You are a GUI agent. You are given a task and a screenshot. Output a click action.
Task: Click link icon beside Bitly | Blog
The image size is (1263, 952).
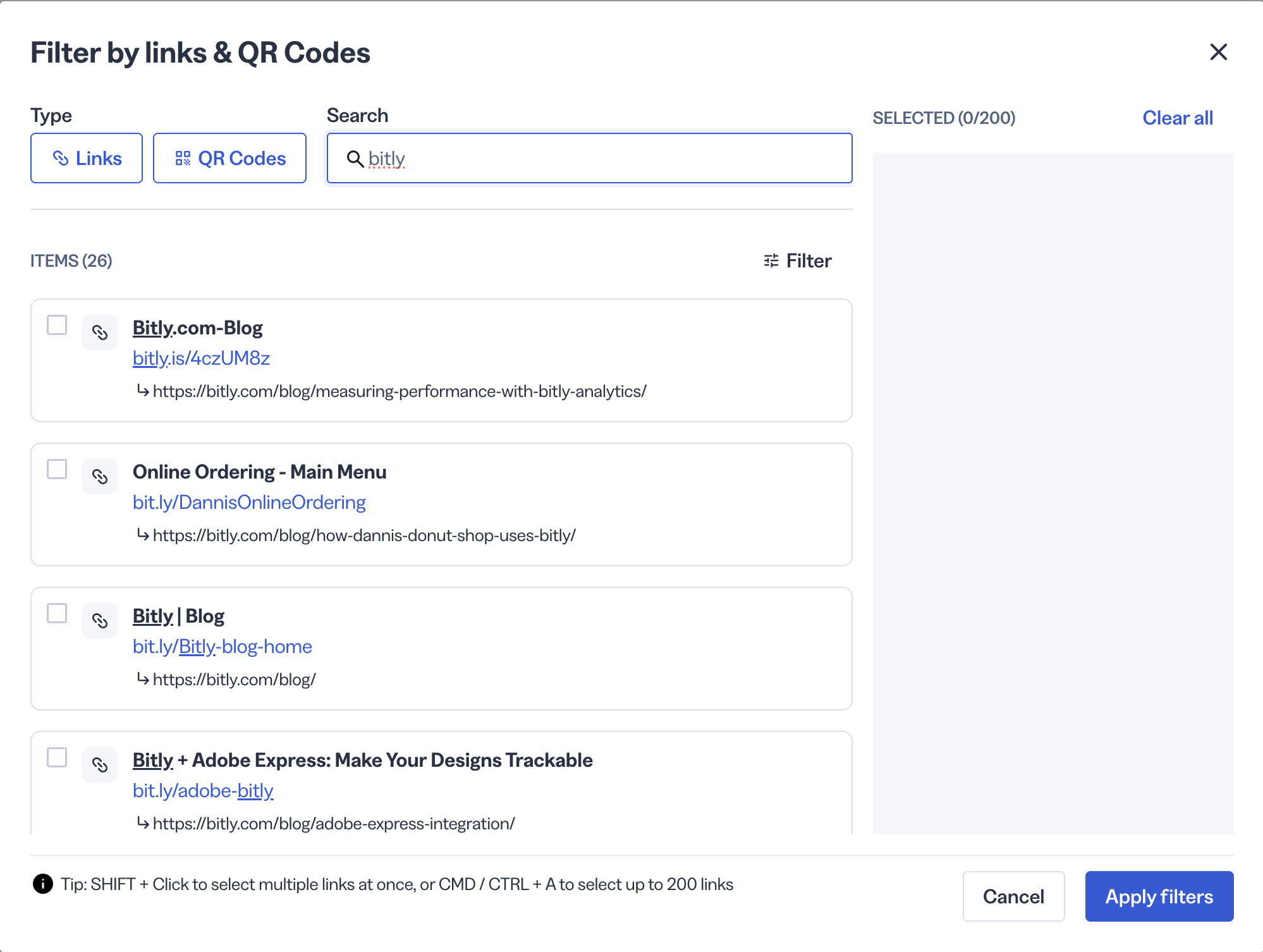[100, 621]
